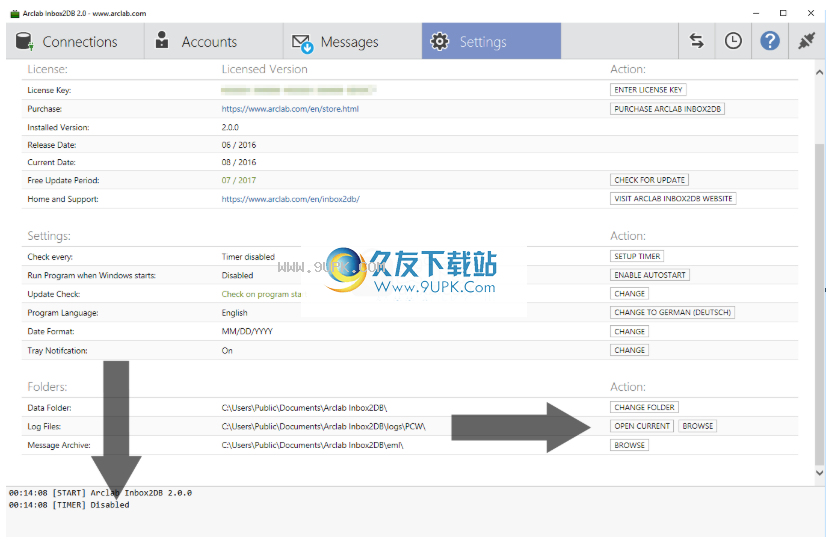Switch to the Accounts tab
Image resolution: width=828 pixels, height=540 pixels.
(213, 41)
